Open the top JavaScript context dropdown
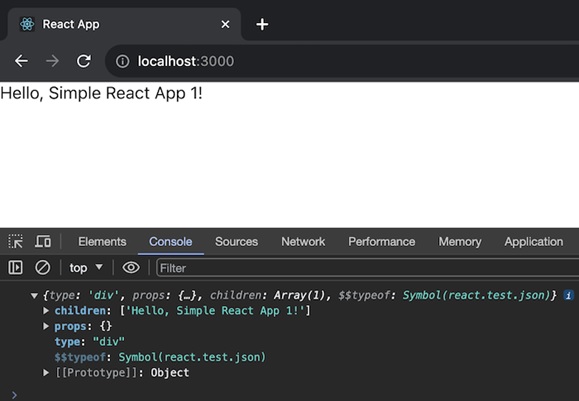Image resolution: width=579 pixels, height=401 pixels. (x=86, y=267)
